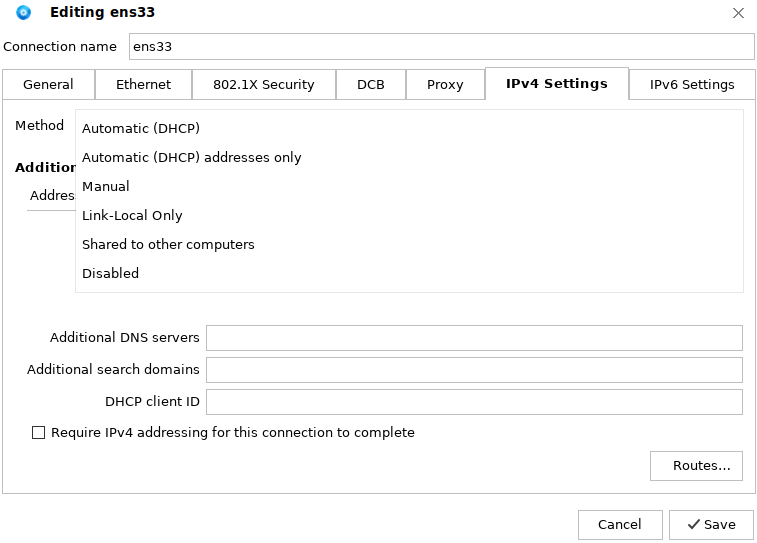Choose Automatic (DHCP) addresses only
The width and height of the screenshot is (757, 543).
point(192,157)
